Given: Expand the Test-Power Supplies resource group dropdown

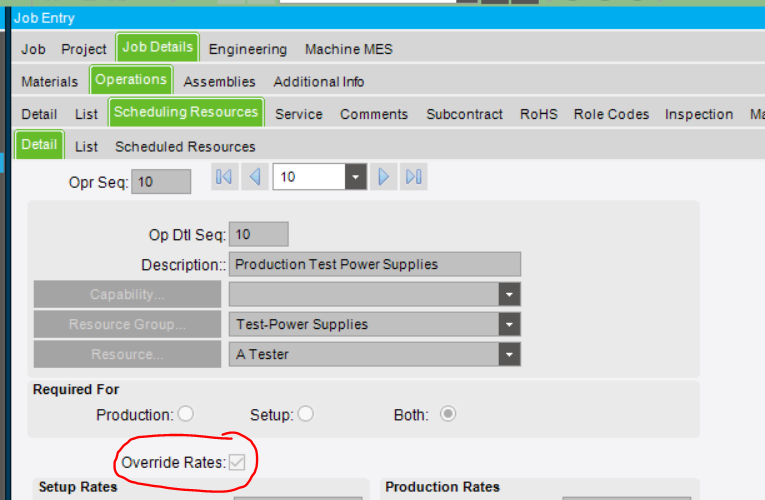Looking at the screenshot, I should point(509,324).
